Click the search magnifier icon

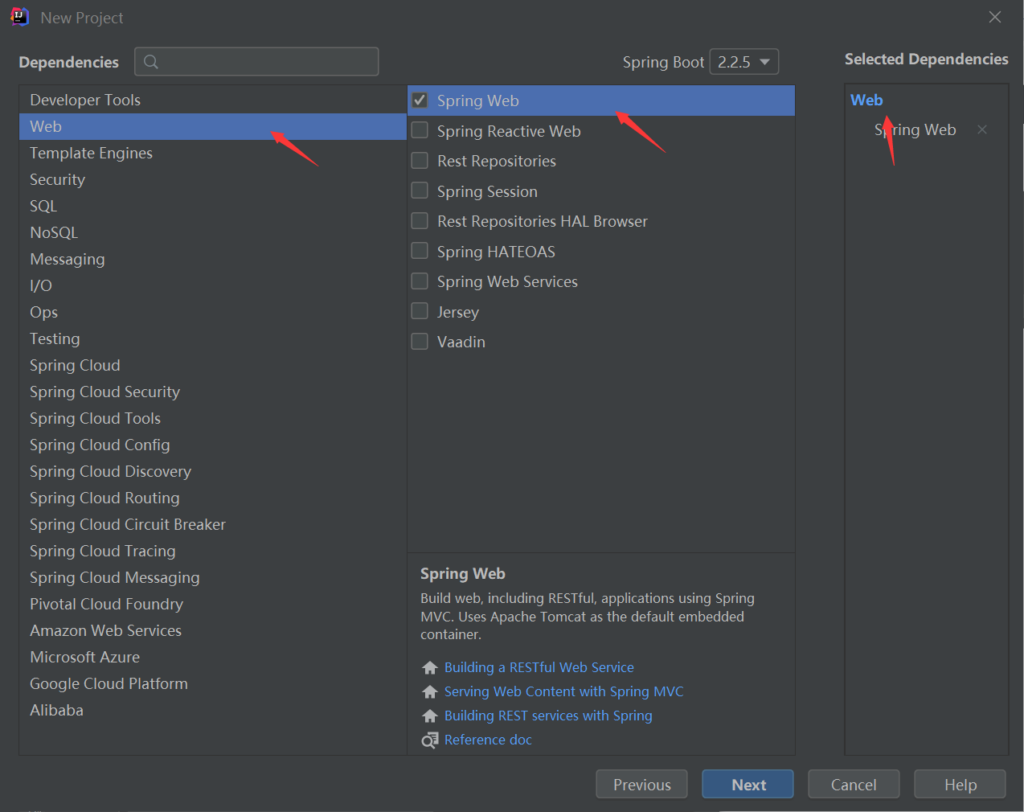coord(151,62)
